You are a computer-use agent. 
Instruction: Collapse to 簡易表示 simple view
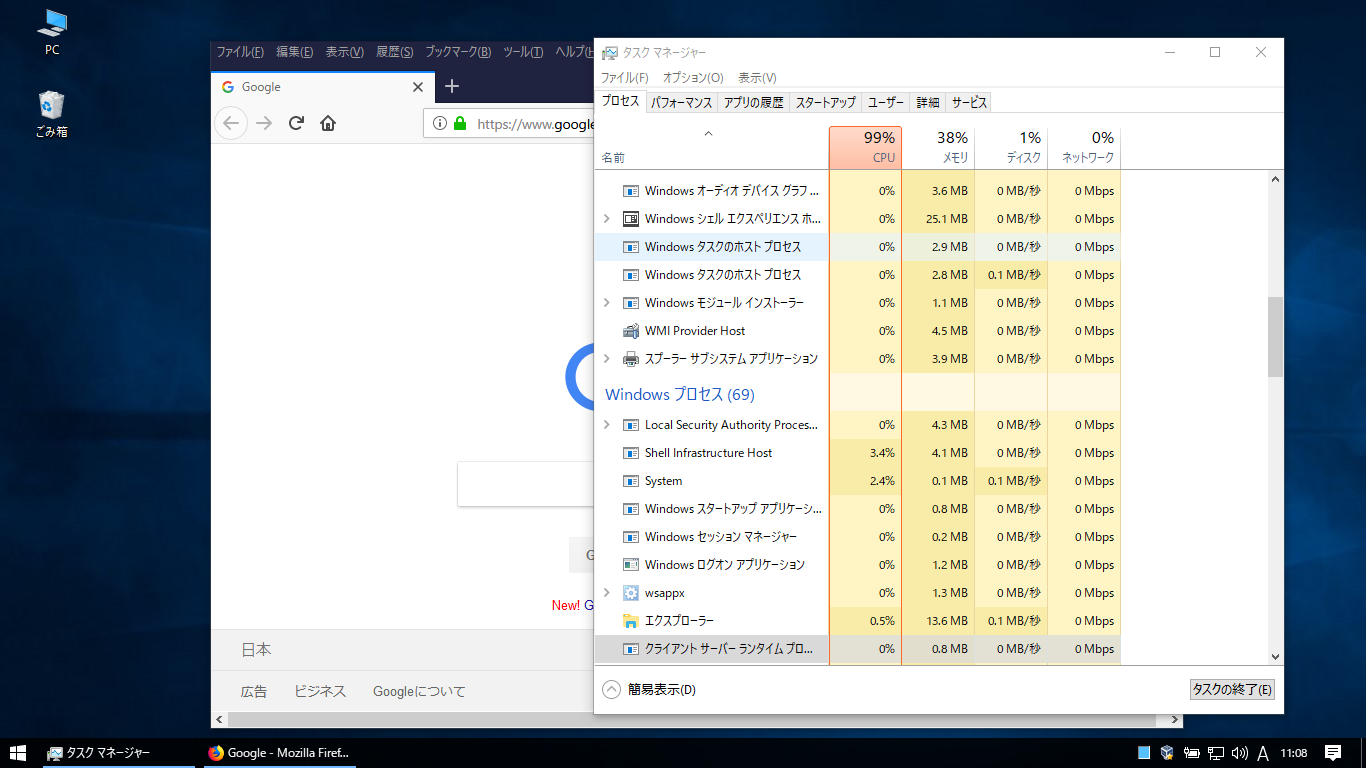(650, 689)
